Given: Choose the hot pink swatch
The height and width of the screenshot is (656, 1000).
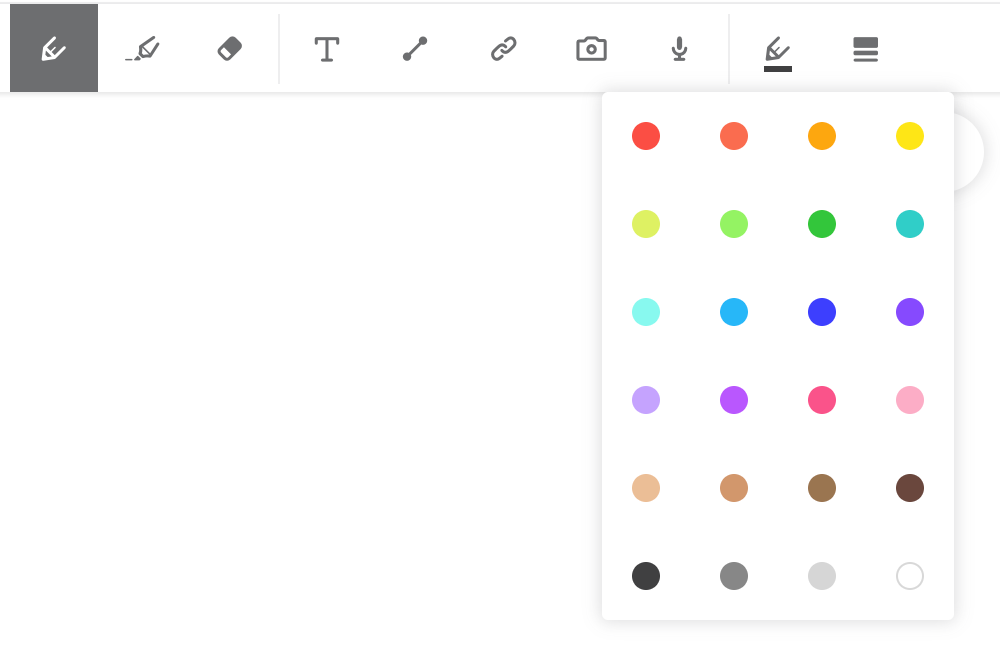Looking at the screenshot, I should pyautogui.click(x=822, y=400).
